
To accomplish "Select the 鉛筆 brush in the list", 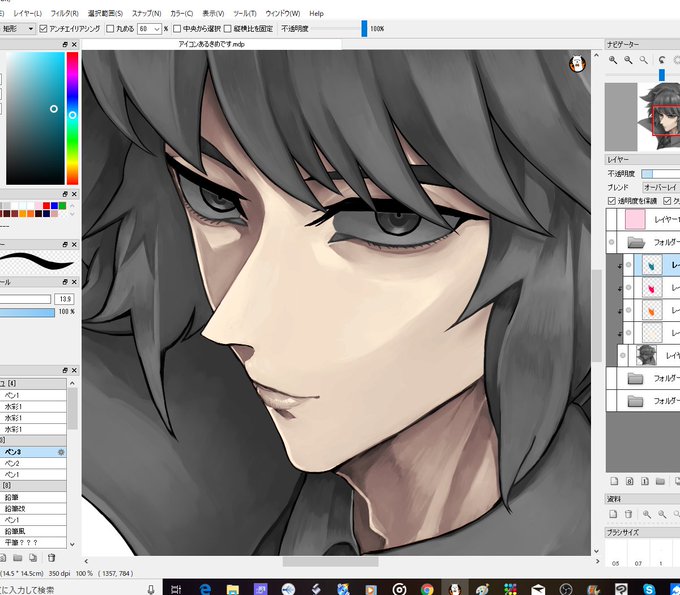I will pyautogui.click(x=33, y=497).
